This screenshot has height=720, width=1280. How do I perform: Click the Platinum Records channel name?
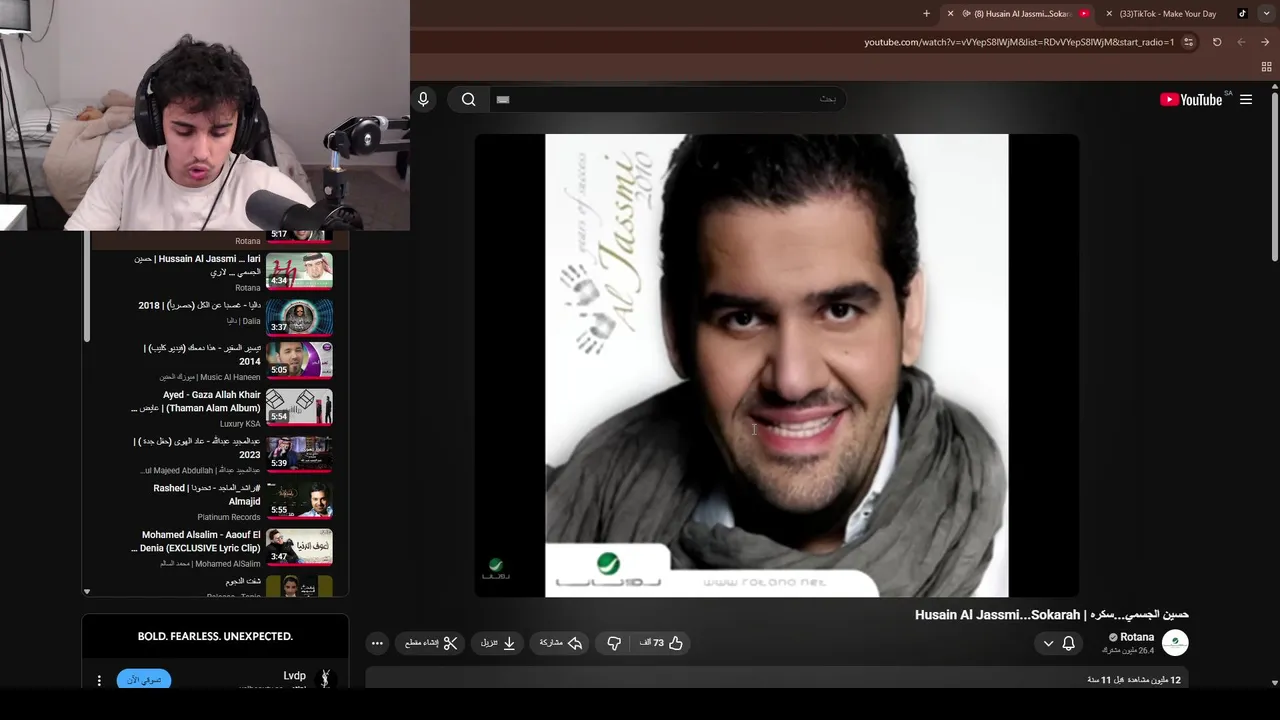(229, 517)
